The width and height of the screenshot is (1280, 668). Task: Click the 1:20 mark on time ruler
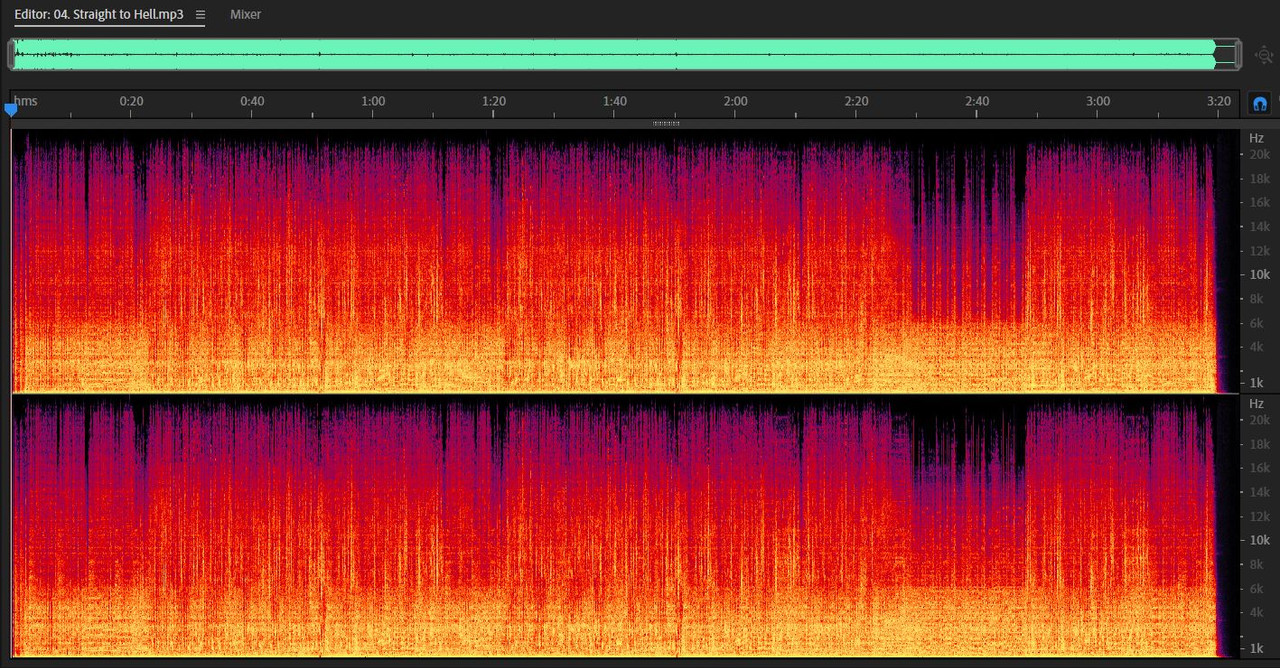(494, 101)
